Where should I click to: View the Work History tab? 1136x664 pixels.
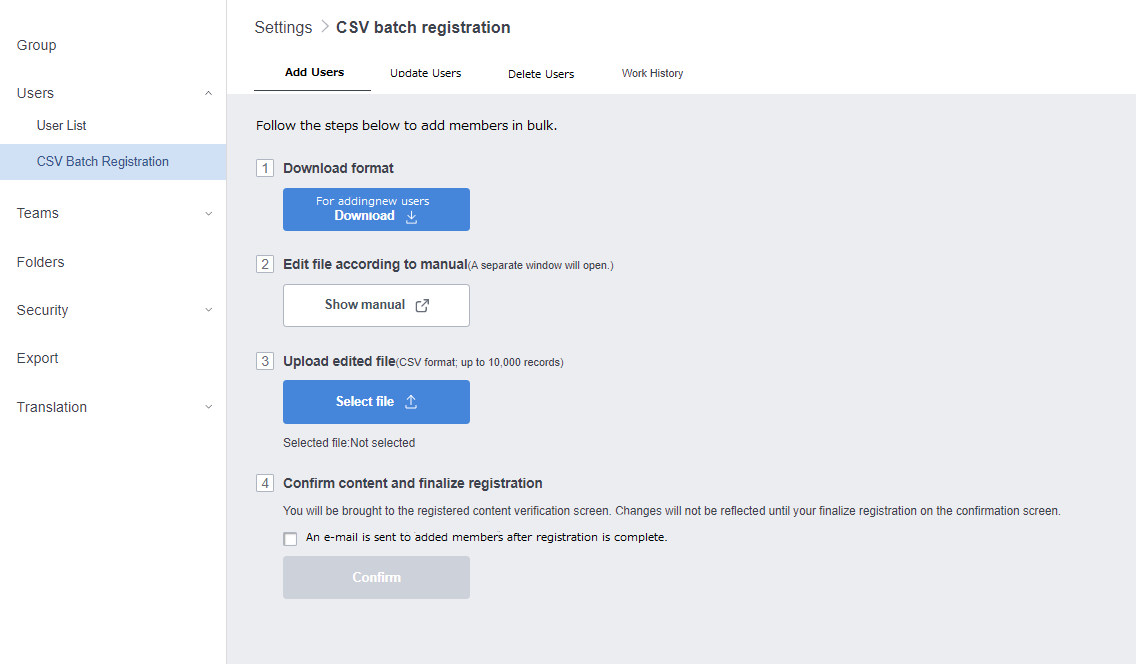coord(652,73)
